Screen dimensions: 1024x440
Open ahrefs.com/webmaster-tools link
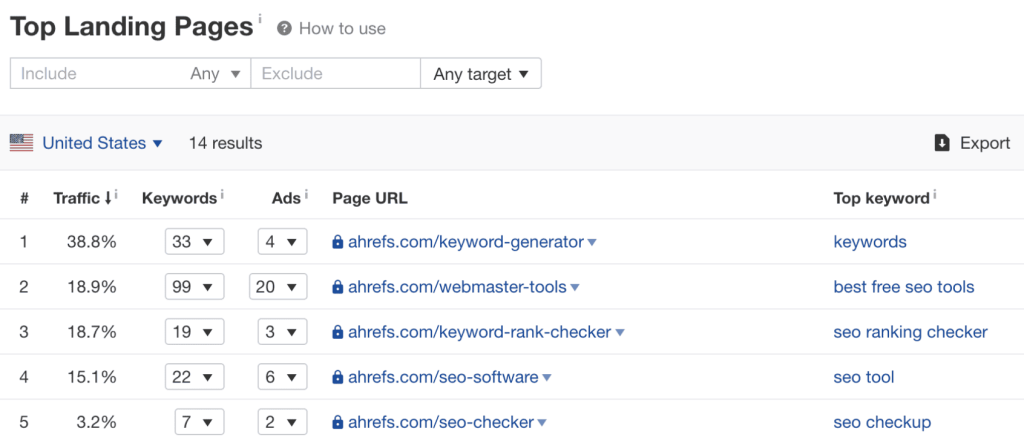(457, 287)
